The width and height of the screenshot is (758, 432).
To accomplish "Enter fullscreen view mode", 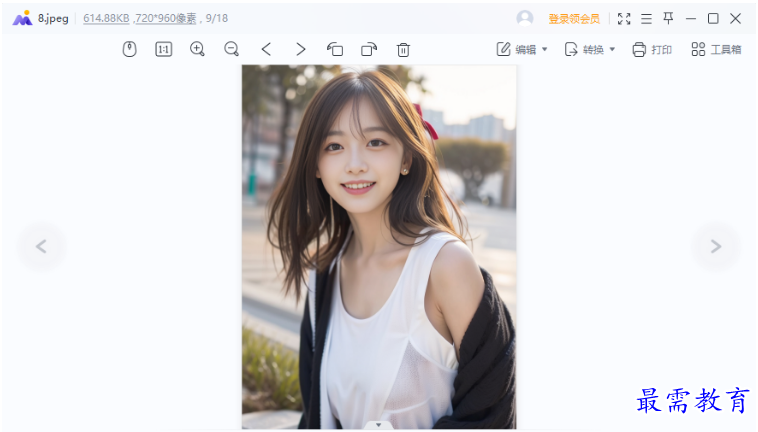I will point(624,19).
